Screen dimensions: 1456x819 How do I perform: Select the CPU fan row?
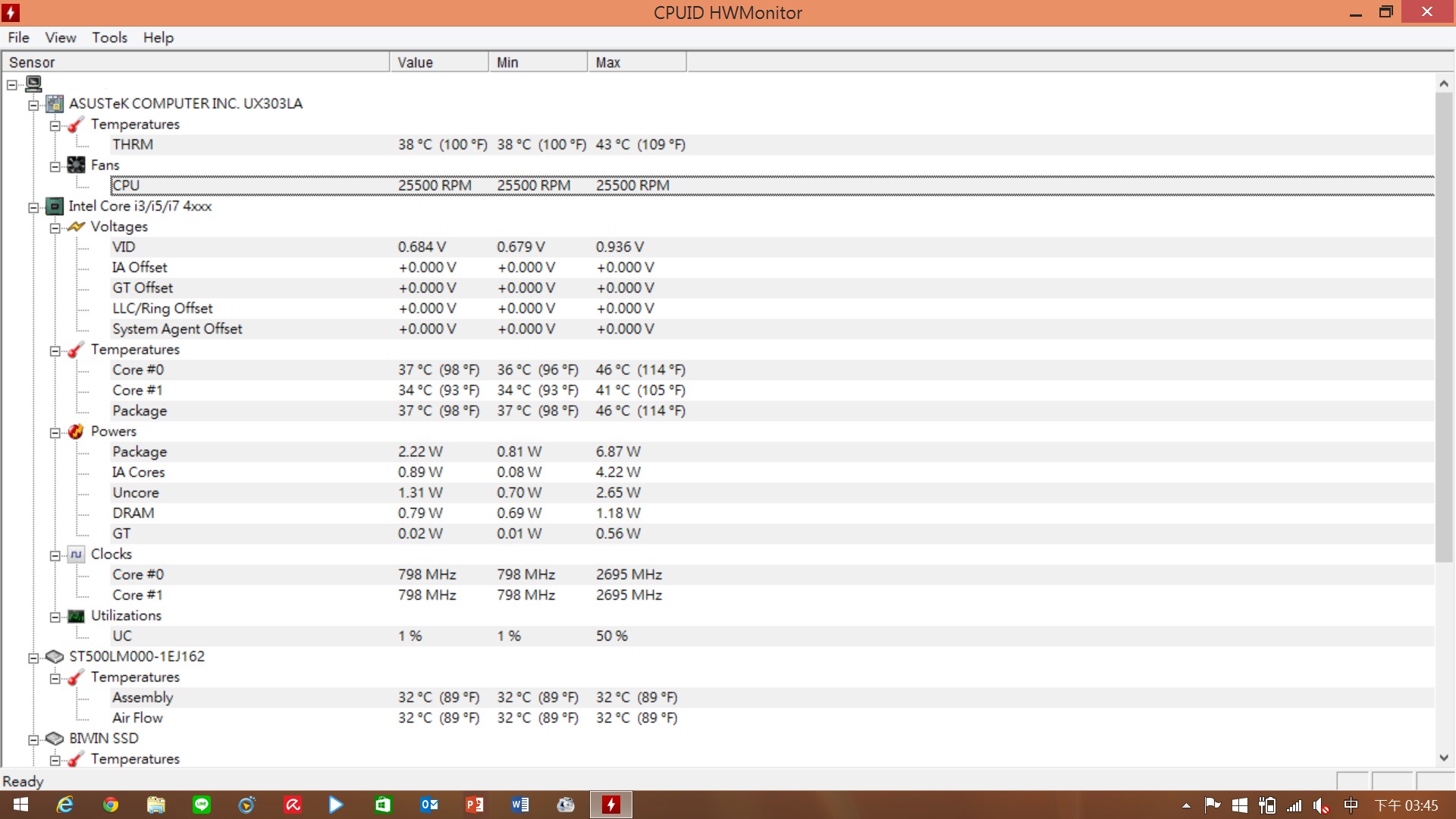pyautogui.click(x=772, y=185)
